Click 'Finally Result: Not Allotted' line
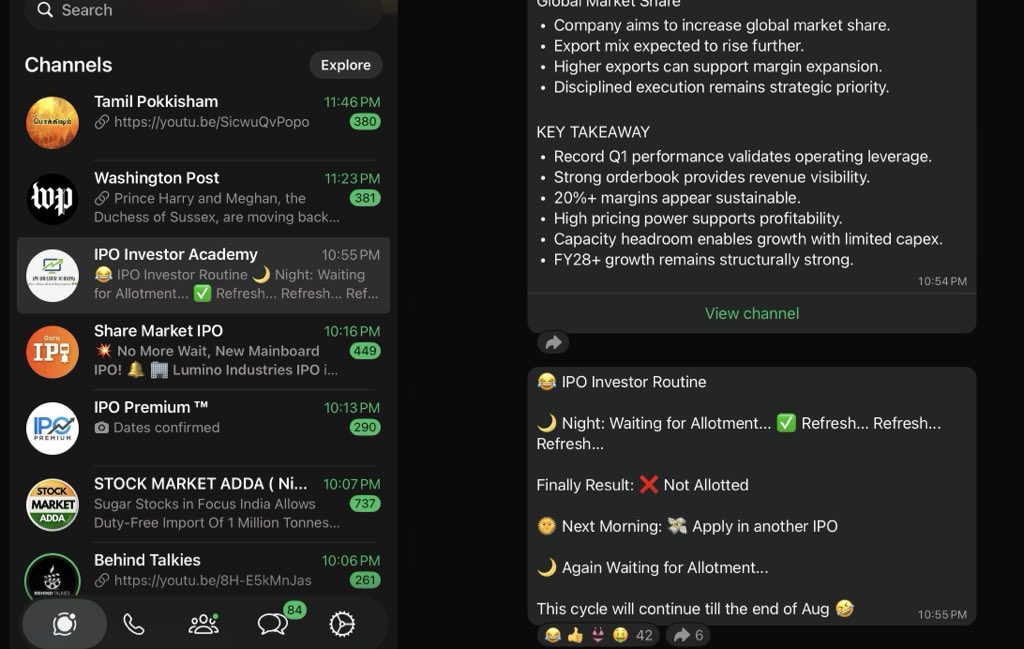The height and width of the screenshot is (649, 1024). pyautogui.click(x=643, y=485)
